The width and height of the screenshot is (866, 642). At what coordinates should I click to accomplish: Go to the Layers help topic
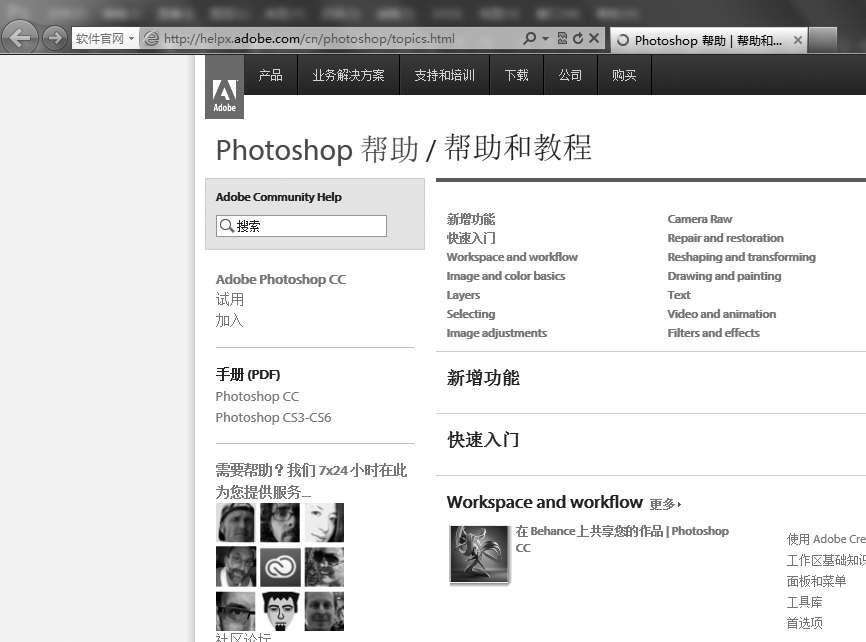(463, 295)
